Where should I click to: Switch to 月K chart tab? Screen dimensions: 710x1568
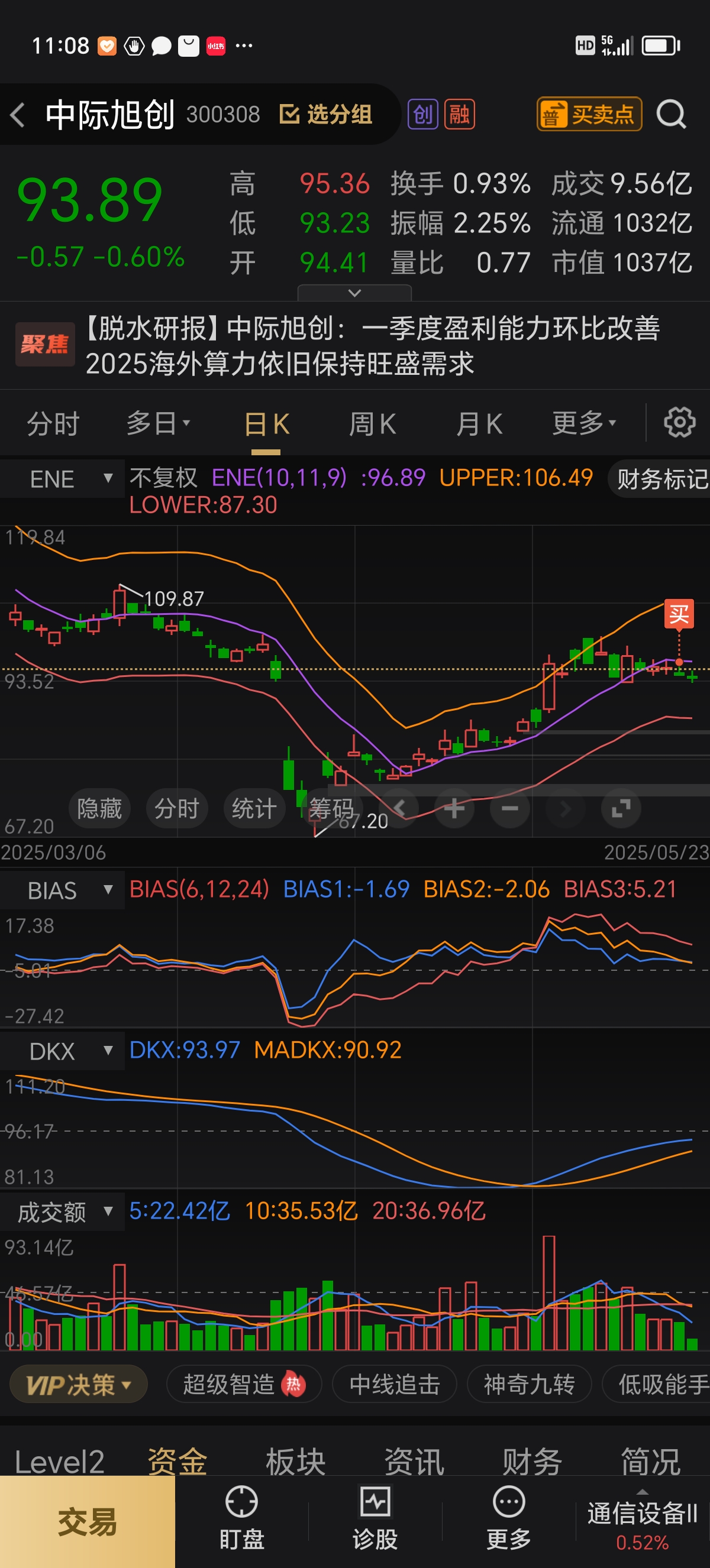(x=479, y=424)
